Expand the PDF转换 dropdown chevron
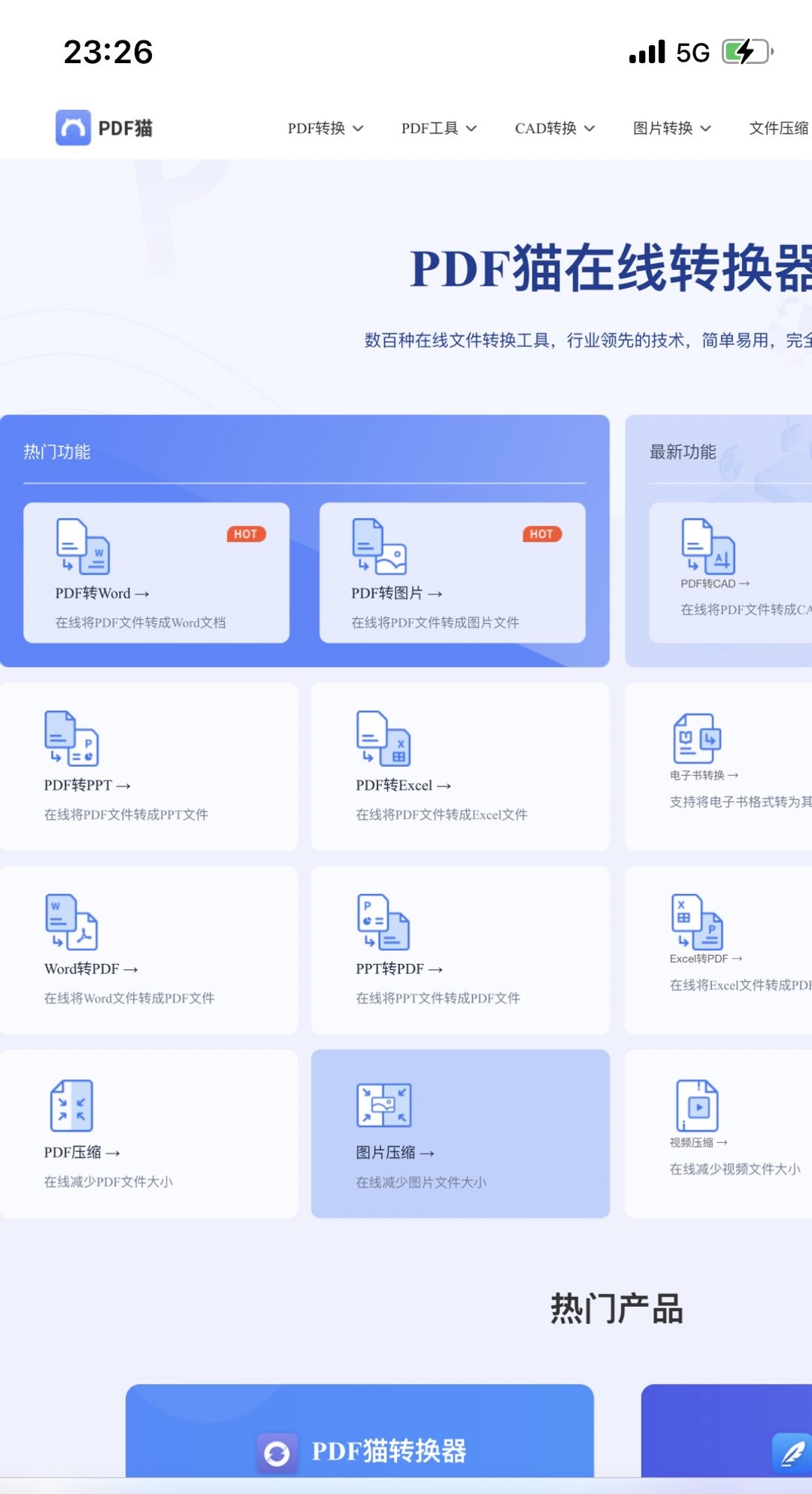 [358, 129]
